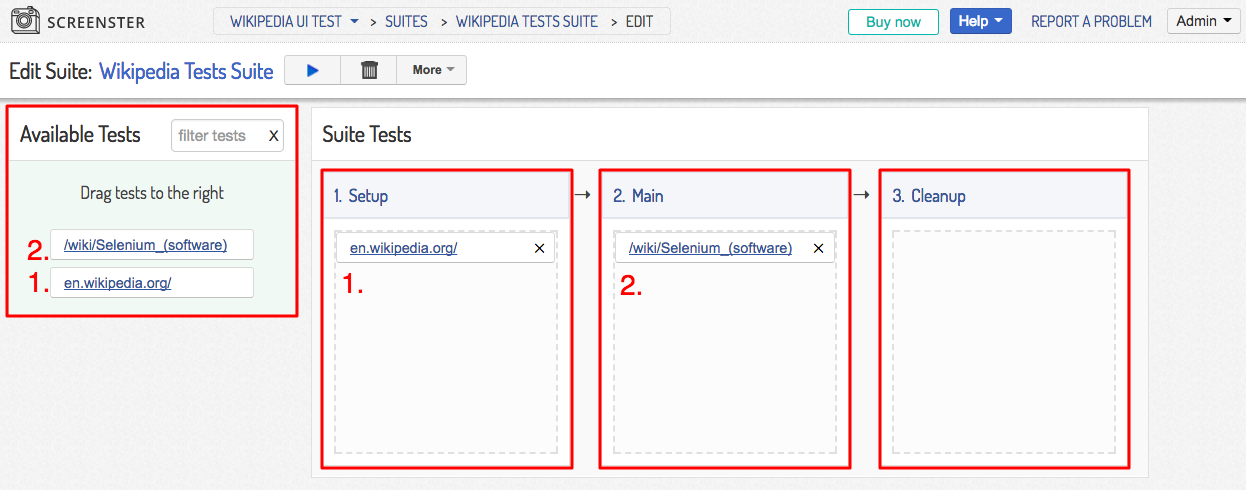
Task: Expand the WIKIPEDIA UI TEST project dropdown
Action: [294, 21]
